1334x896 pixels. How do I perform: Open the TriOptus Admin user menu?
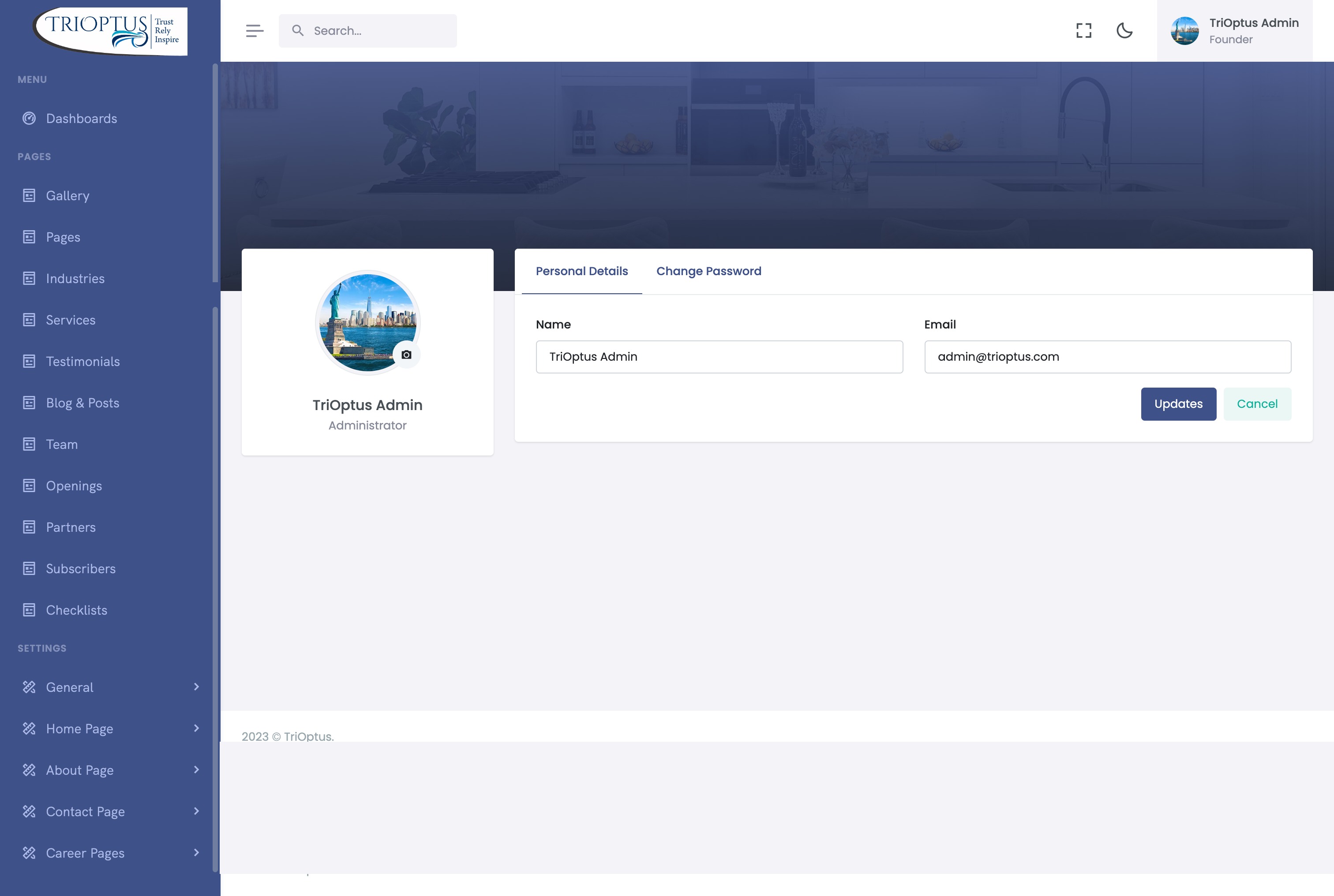[1235, 31]
